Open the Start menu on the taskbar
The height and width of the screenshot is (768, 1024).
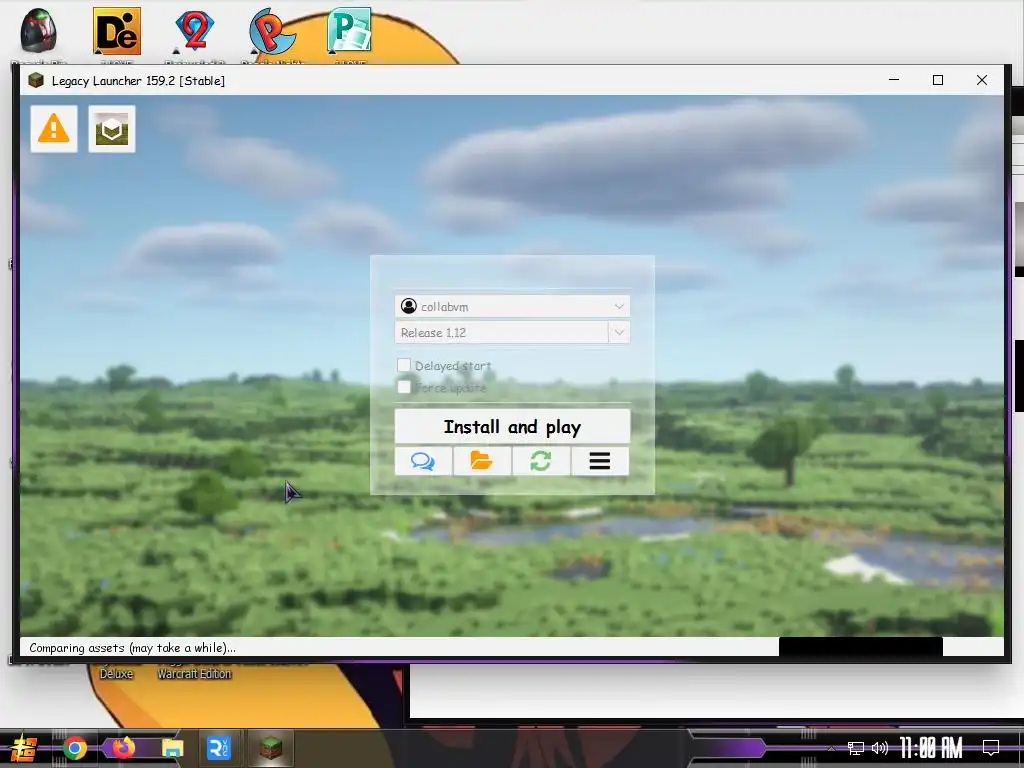pos(24,748)
